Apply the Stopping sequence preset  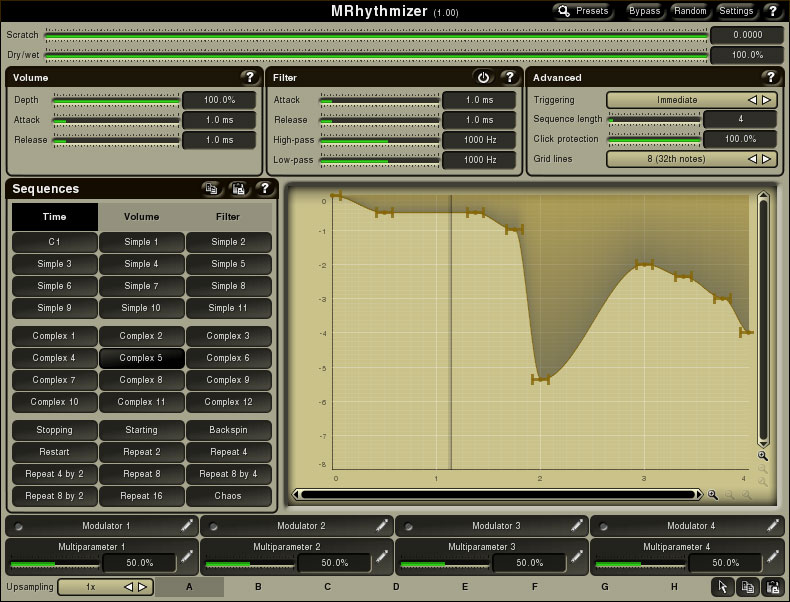pos(54,430)
